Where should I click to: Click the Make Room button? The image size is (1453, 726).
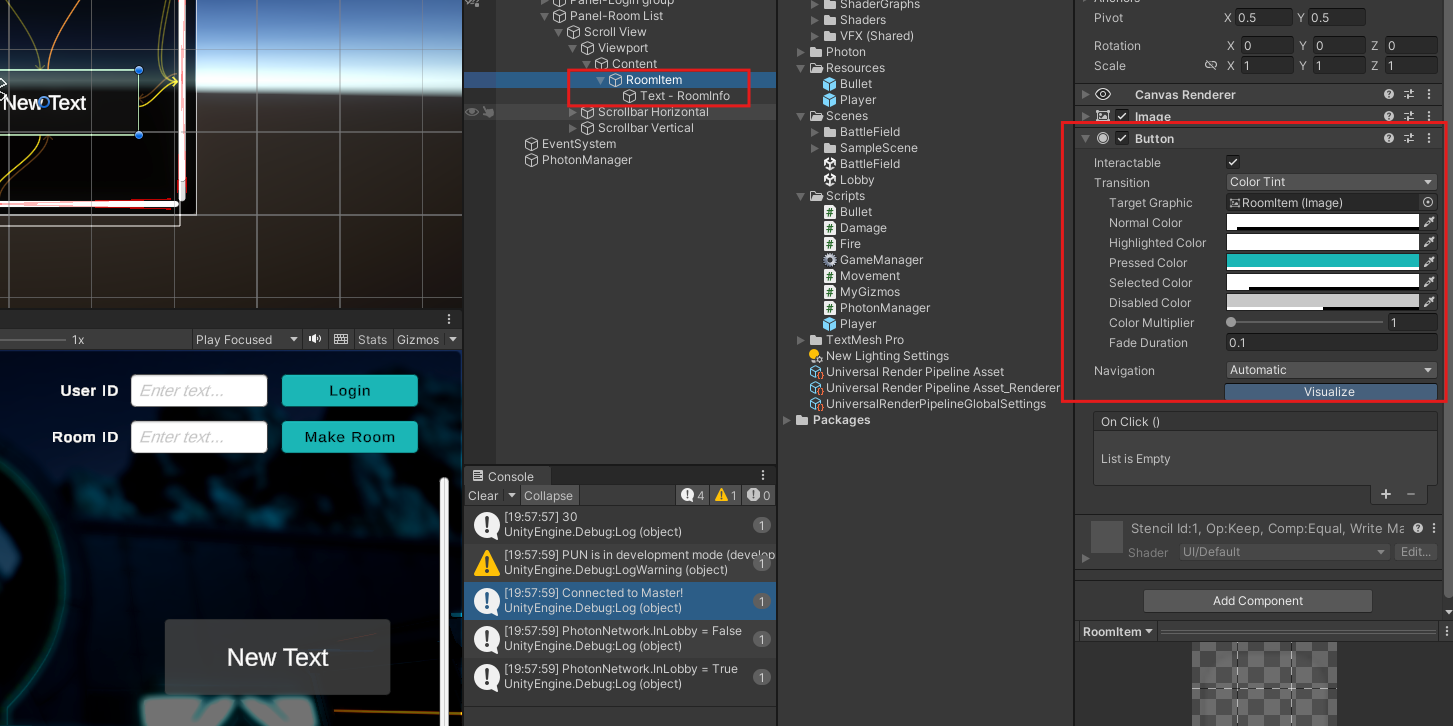(350, 437)
